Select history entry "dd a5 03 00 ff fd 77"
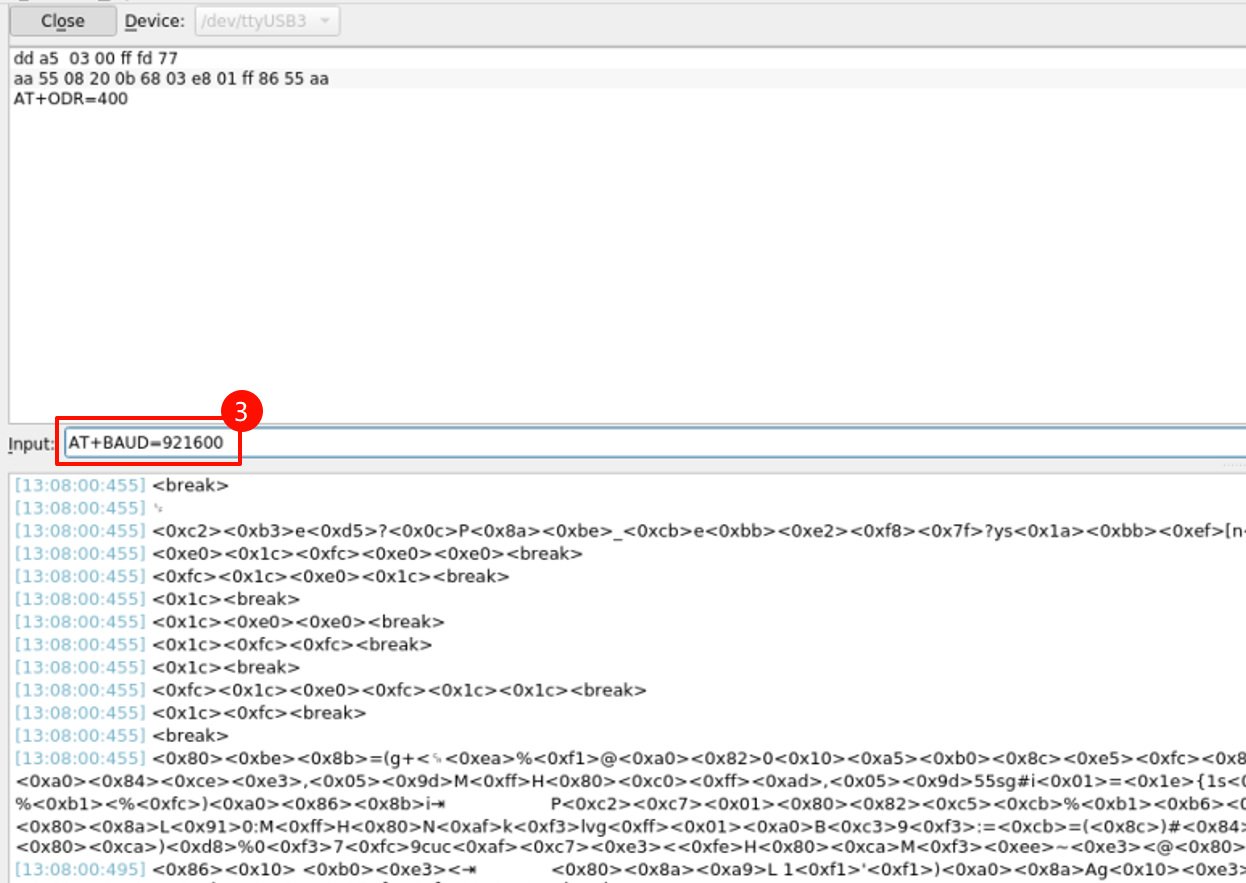Viewport: 1246px width, 883px height. (x=82, y=58)
